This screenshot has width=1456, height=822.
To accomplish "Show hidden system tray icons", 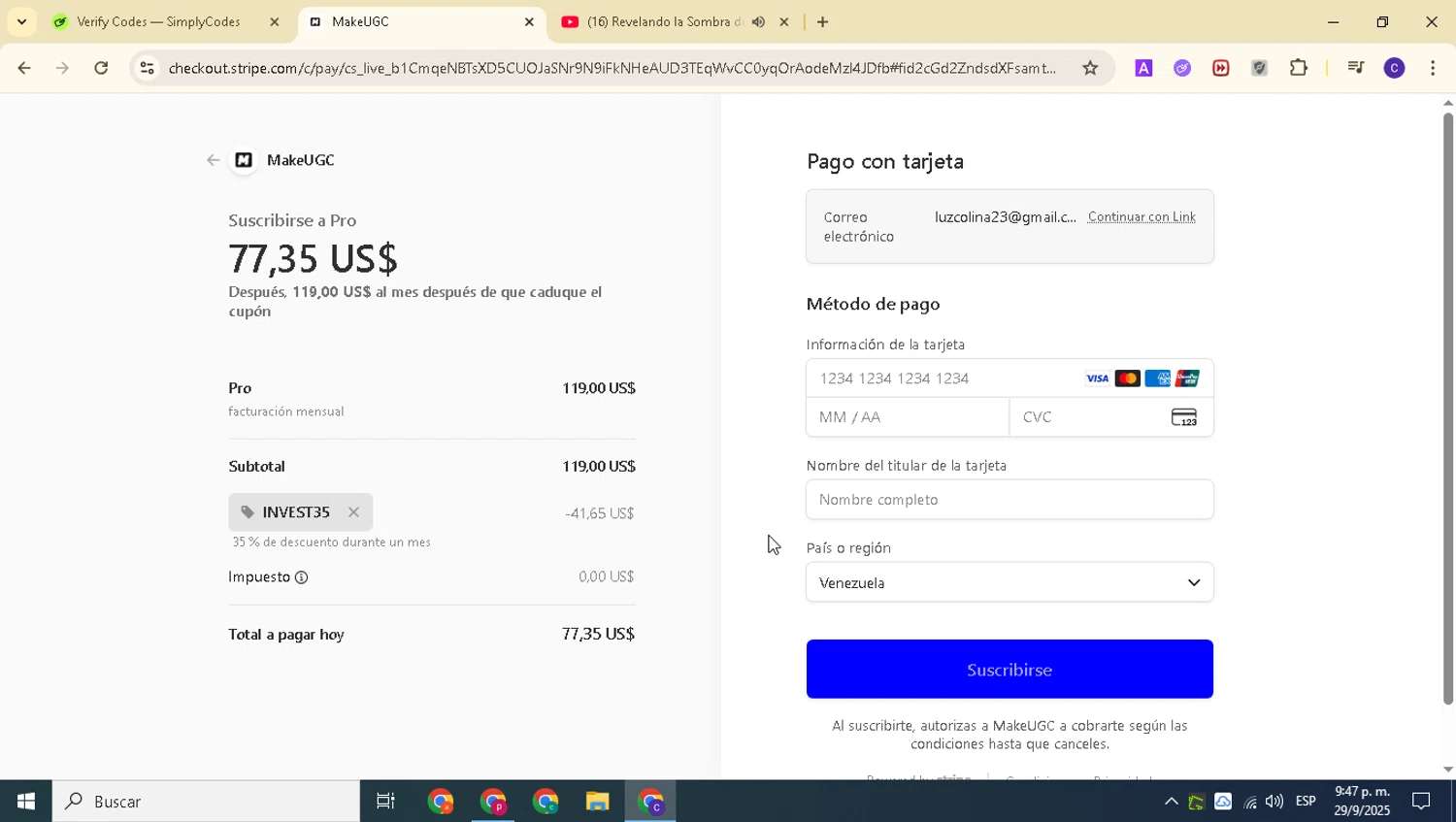I will point(1172,802).
